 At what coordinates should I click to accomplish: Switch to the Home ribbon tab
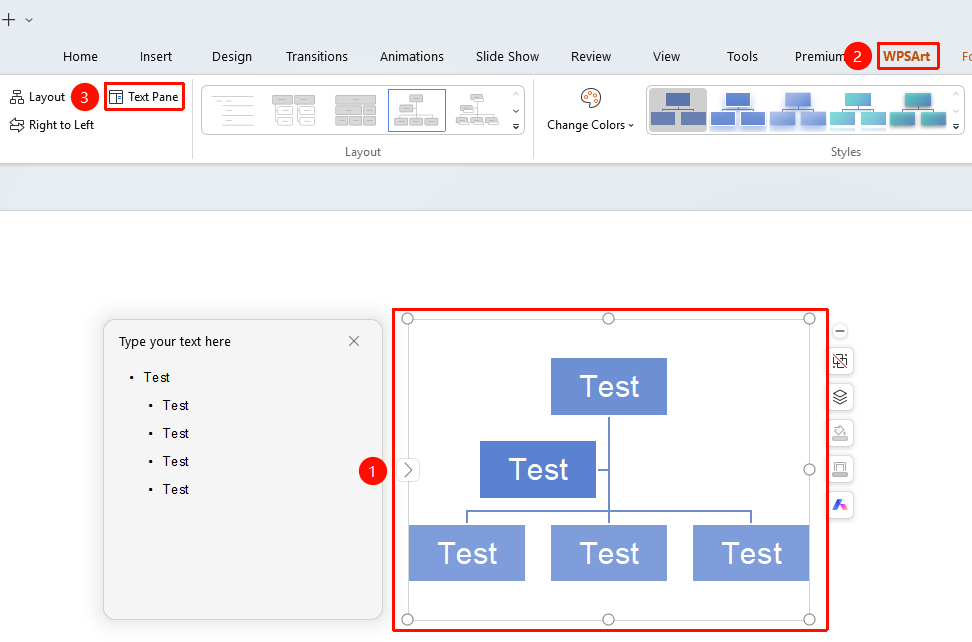pos(81,56)
